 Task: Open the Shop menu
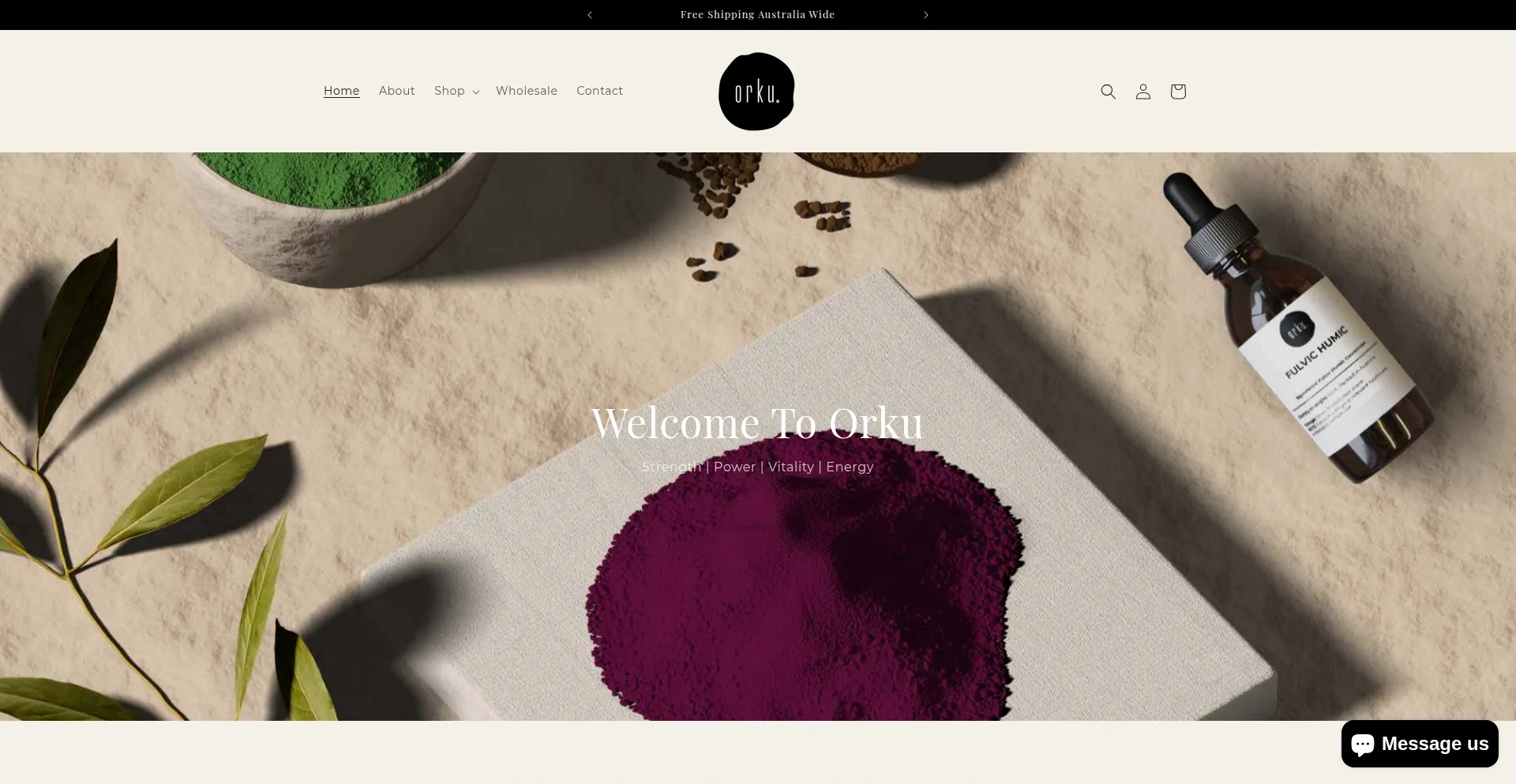coord(456,91)
